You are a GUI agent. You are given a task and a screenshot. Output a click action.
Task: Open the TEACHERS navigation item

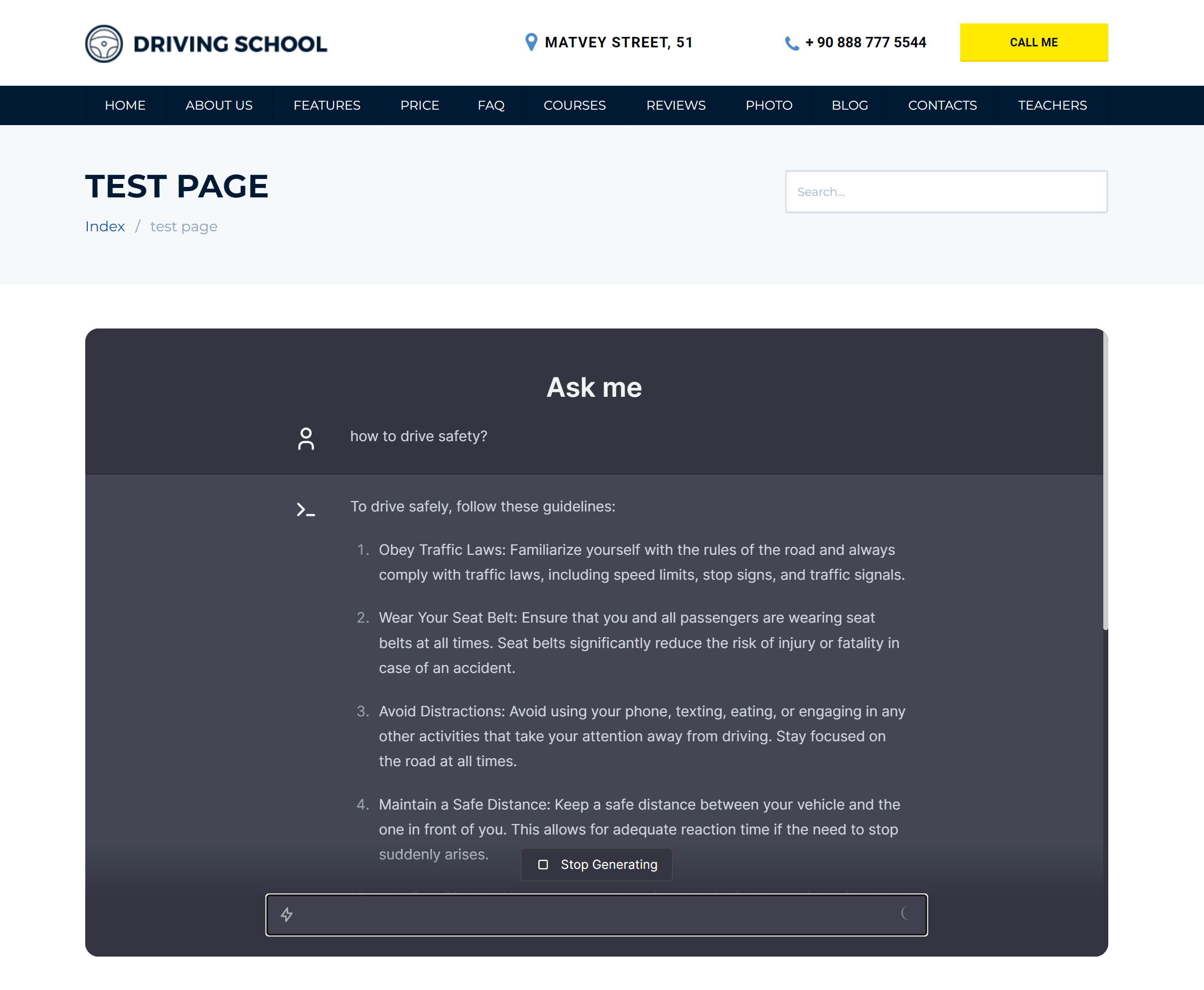coord(1052,106)
